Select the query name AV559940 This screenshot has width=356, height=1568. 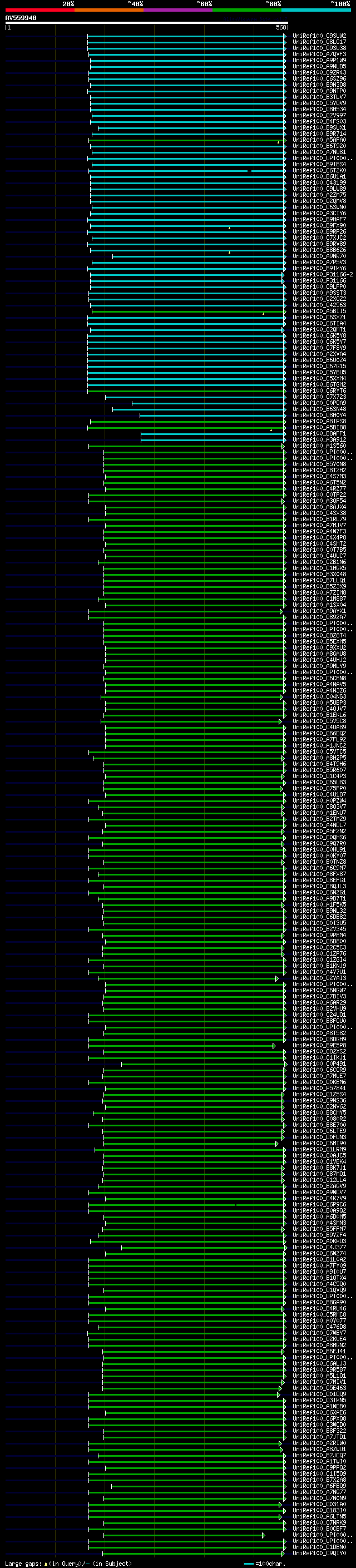(21, 18)
